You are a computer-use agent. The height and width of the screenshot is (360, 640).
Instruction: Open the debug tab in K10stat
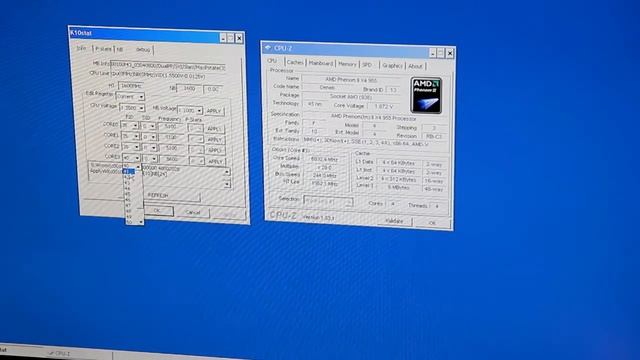point(143,50)
